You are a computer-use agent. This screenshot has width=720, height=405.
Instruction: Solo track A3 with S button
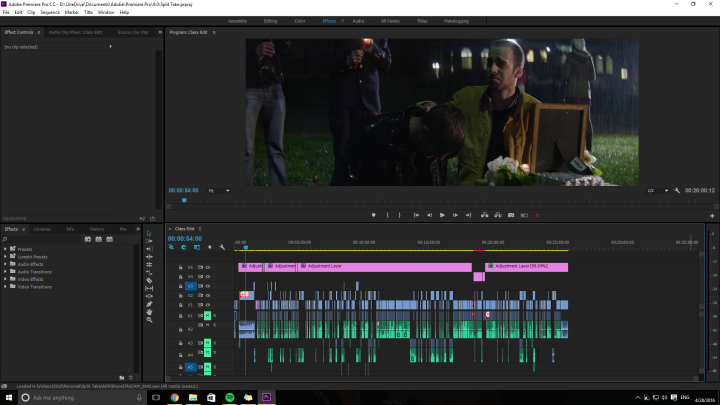click(214, 343)
